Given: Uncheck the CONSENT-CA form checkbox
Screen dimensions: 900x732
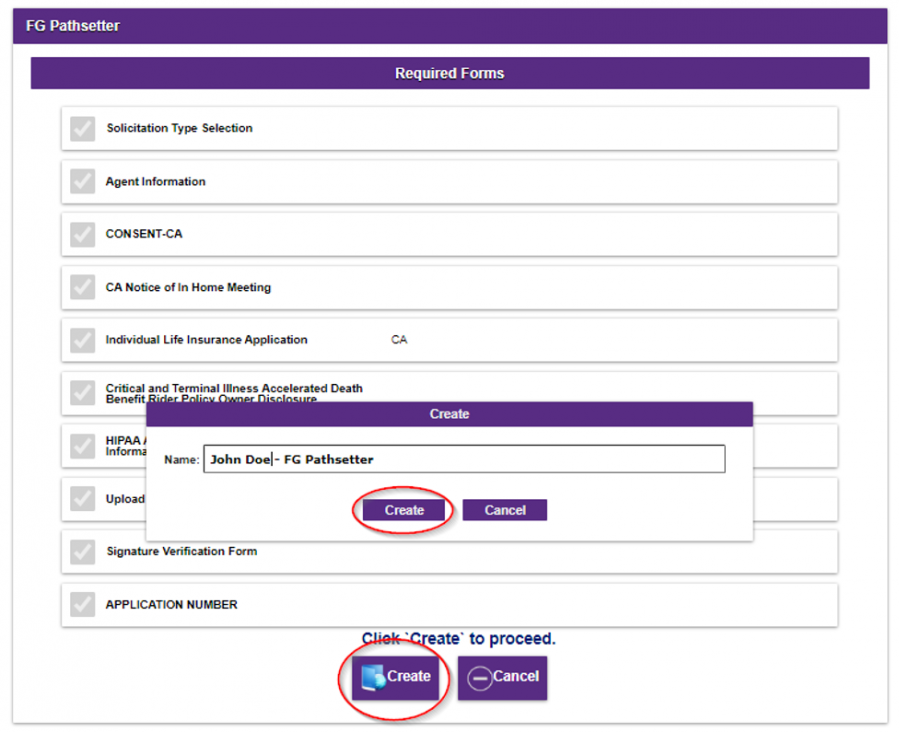Looking at the screenshot, I should pos(82,234).
